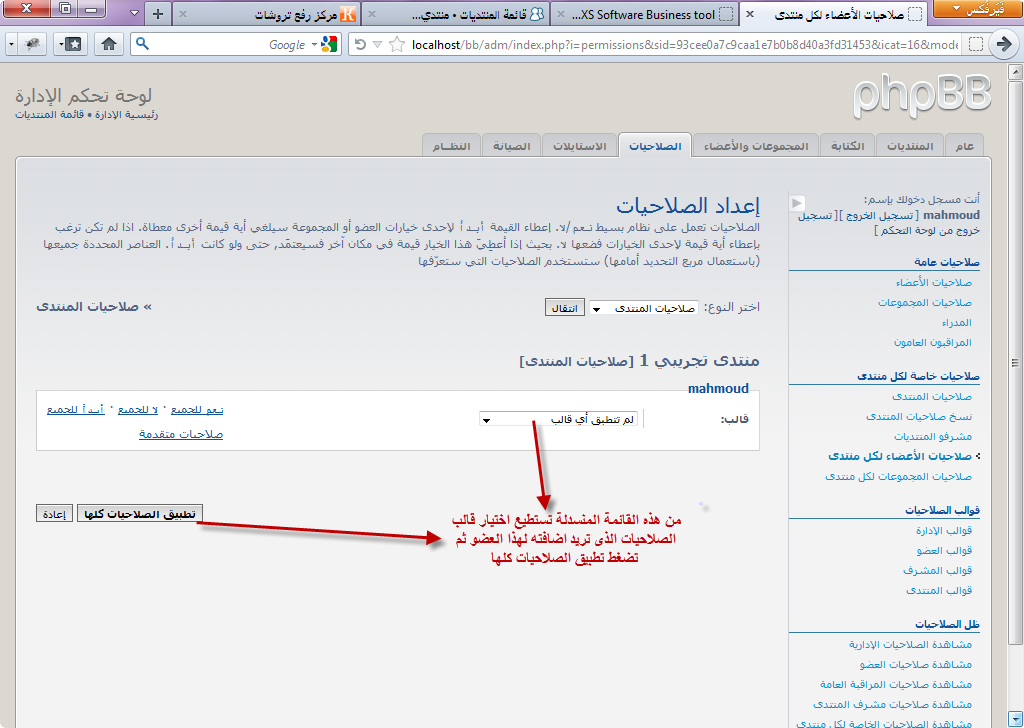Reload the page with the refresh icon
This screenshot has width=1024, height=728.
[x=360, y=44]
